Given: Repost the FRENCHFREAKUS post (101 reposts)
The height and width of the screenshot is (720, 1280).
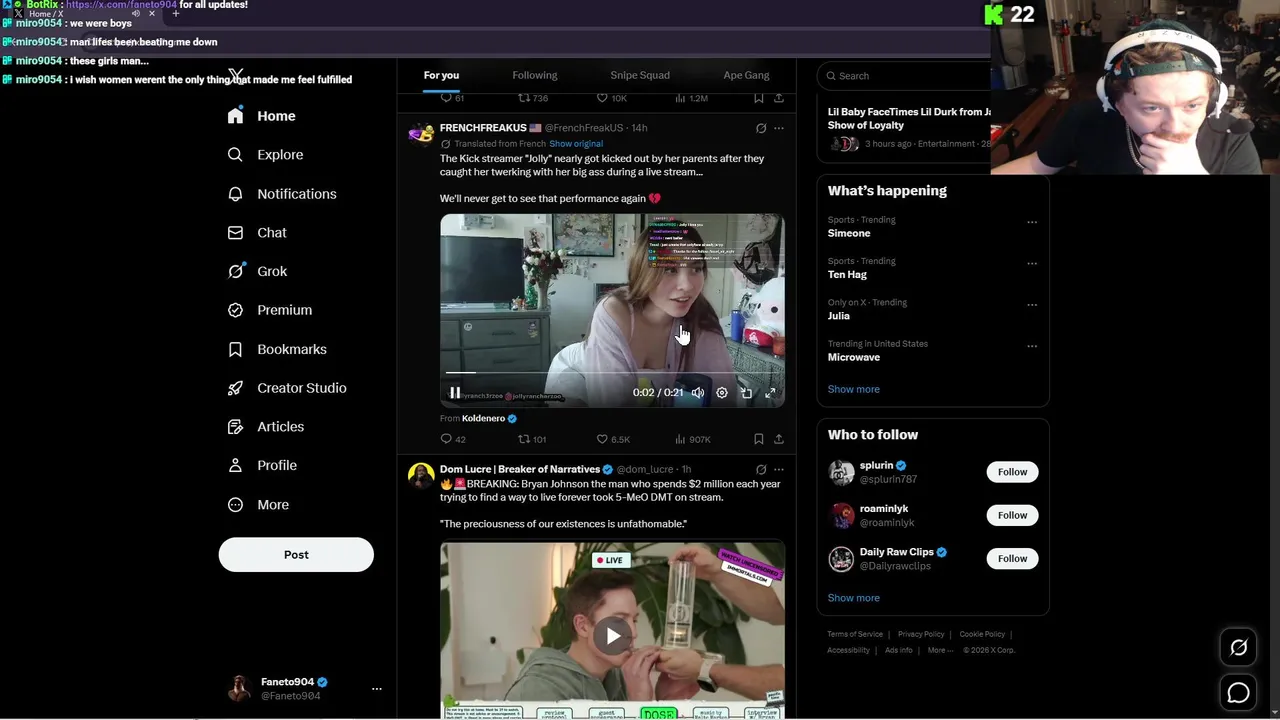Looking at the screenshot, I should click(x=532, y=439).
